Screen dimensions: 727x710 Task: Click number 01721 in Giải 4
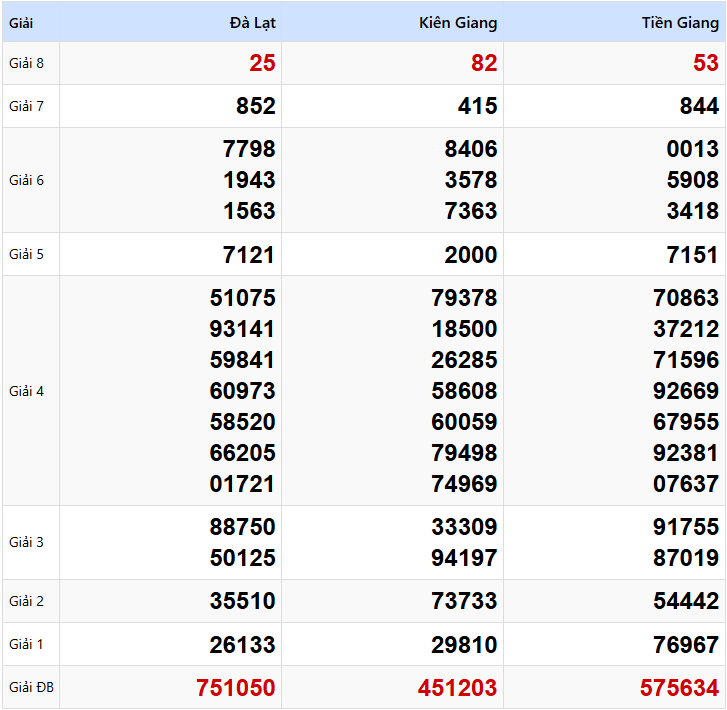click(242, 484)
